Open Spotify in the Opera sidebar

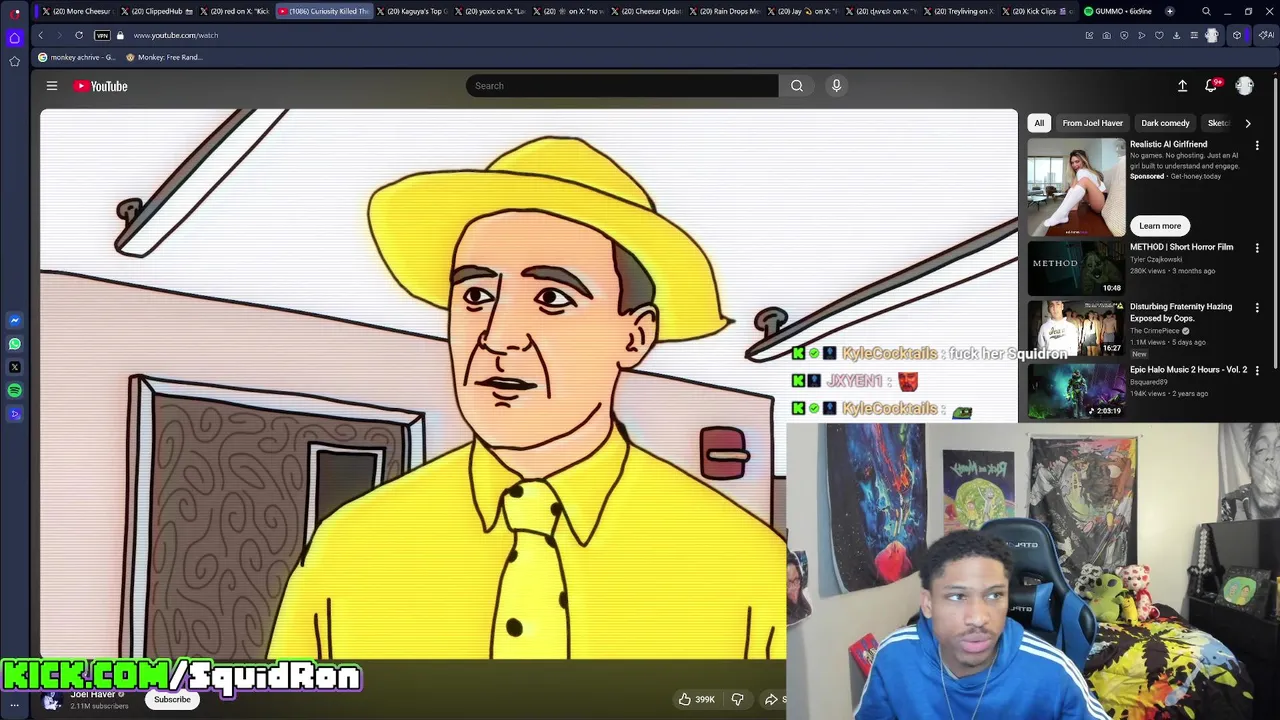(x=15, y=391)
